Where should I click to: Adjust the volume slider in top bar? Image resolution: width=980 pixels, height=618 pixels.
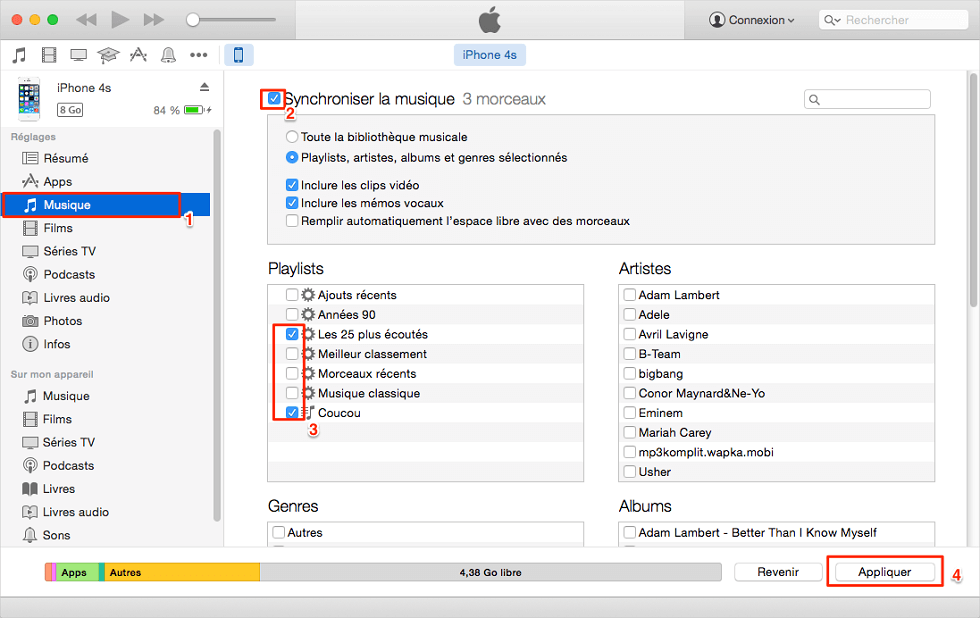[193, 20]
